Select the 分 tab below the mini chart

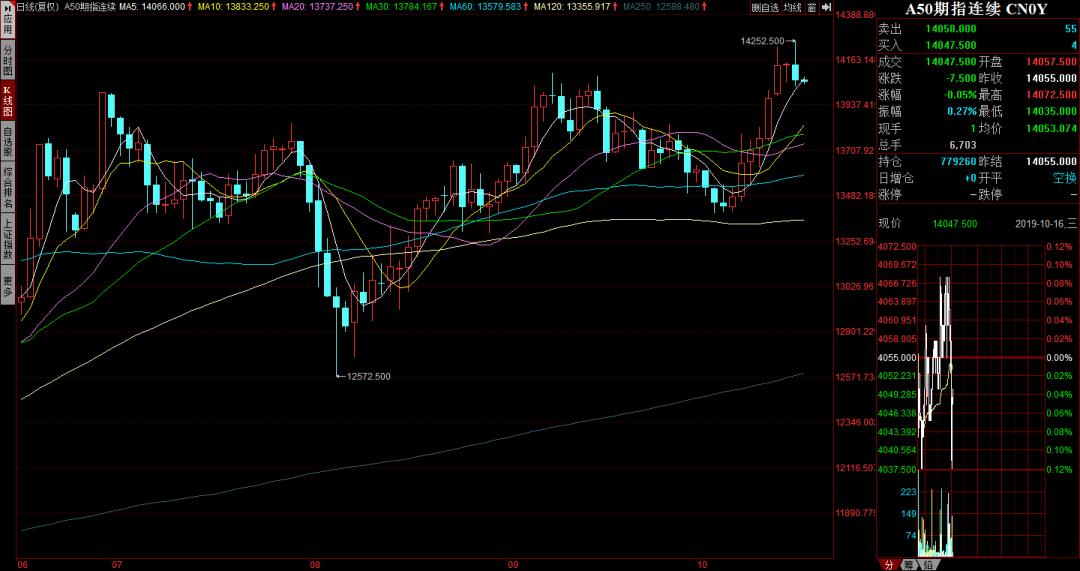coord(889,564)
